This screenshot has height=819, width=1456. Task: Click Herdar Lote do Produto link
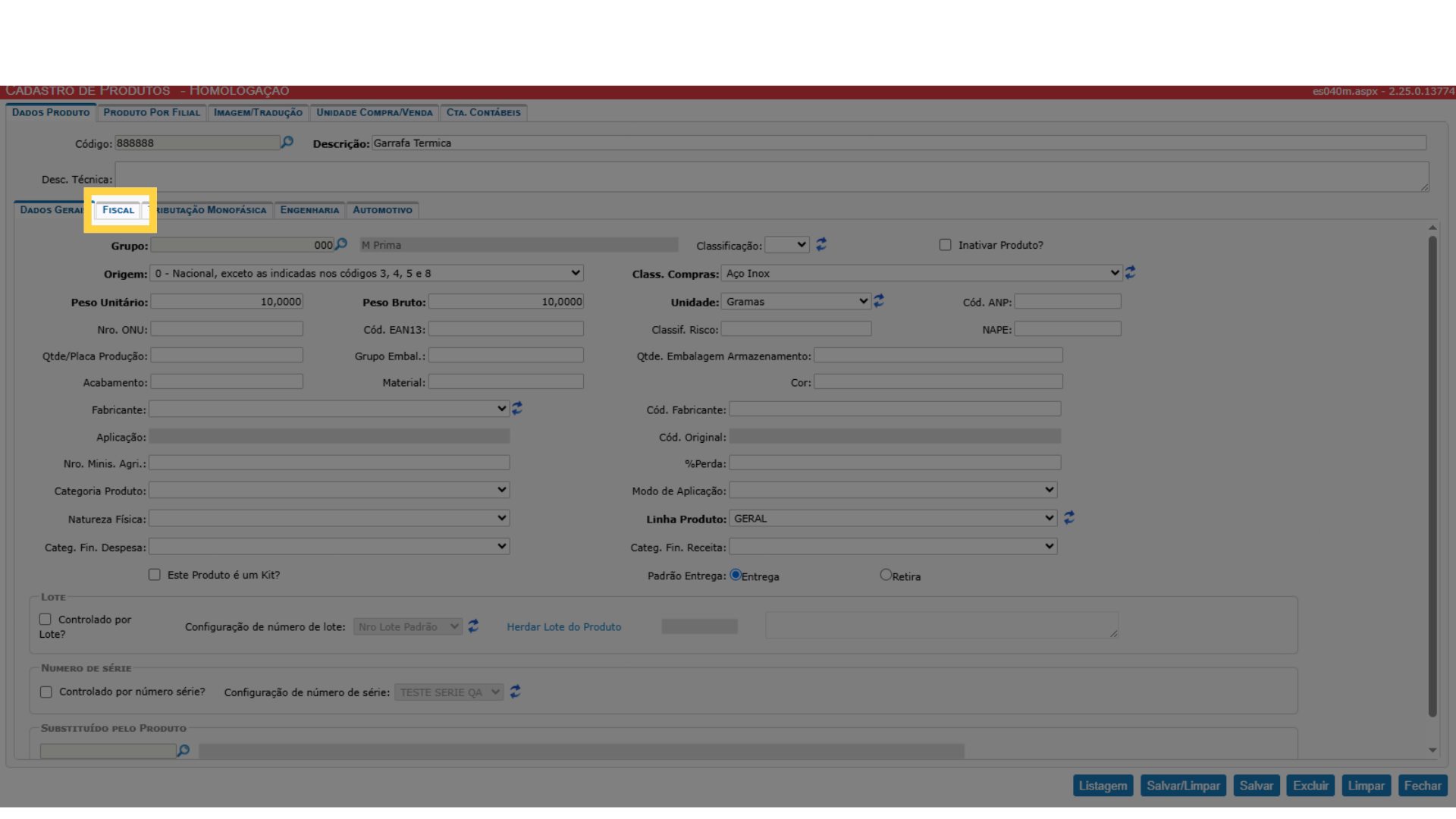563,627
